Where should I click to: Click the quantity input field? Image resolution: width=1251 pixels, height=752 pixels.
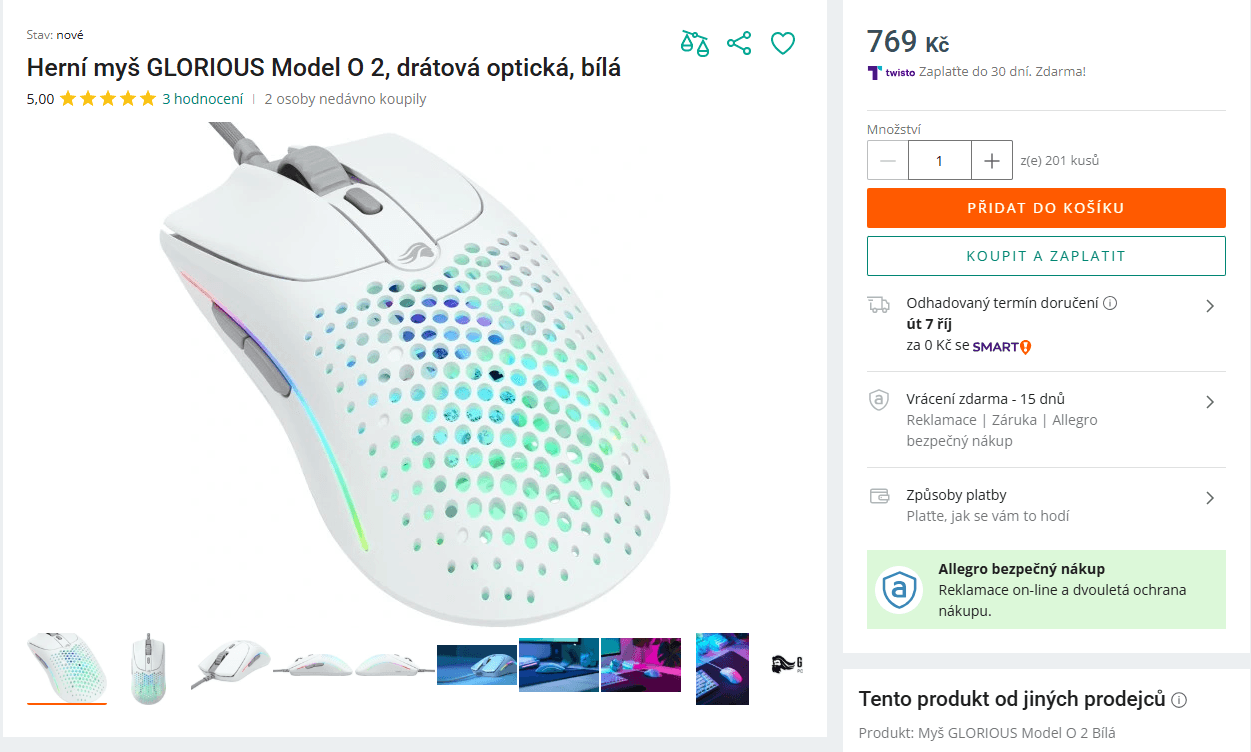point(940,160)
